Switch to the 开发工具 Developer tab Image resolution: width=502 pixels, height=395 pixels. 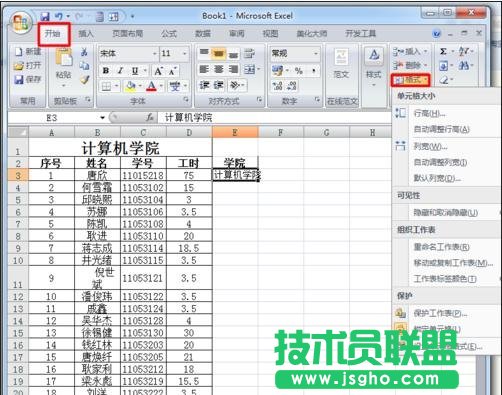pyautogui.click(x=360, y=34)
